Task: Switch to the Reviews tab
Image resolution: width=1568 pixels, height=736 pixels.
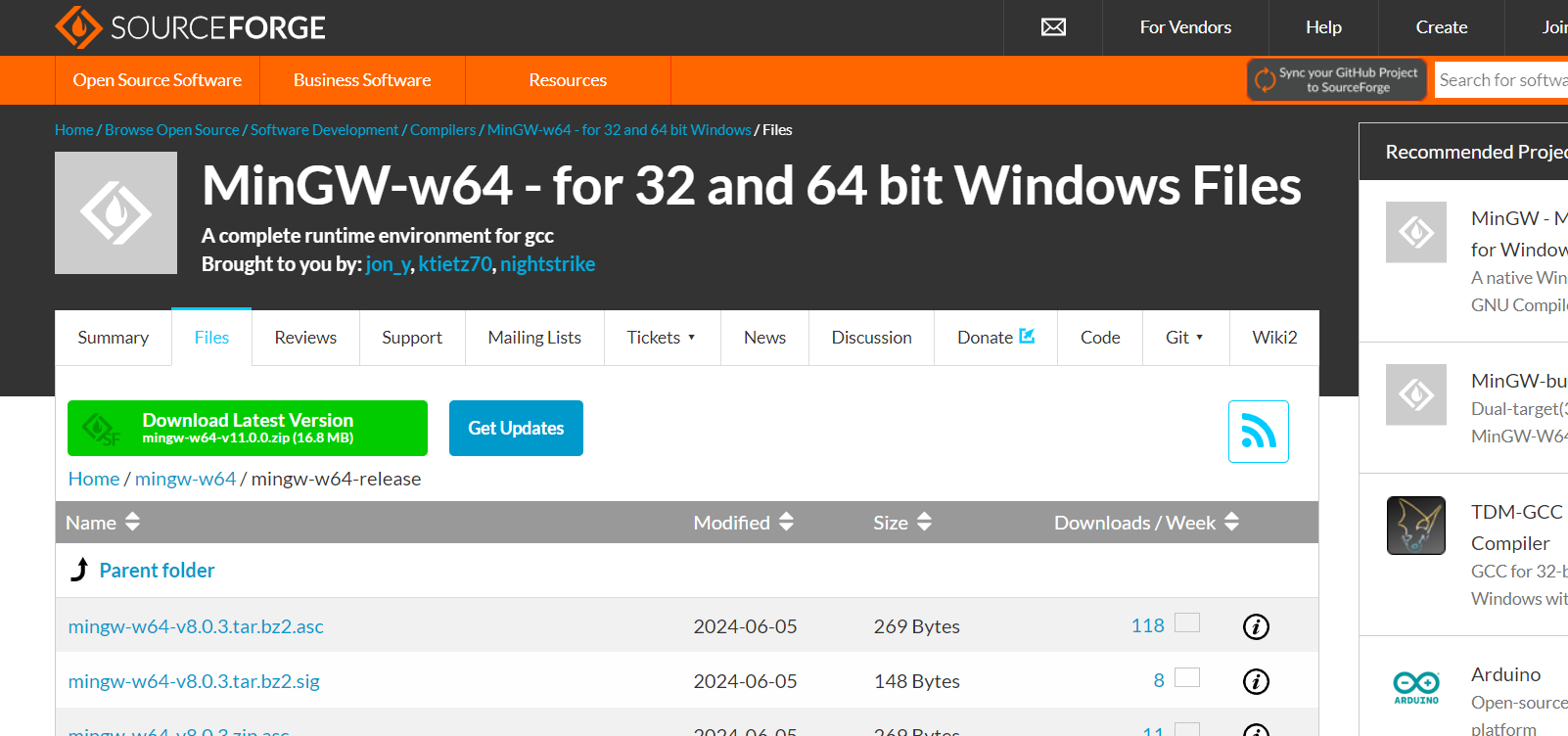Action: pos(305,338)
